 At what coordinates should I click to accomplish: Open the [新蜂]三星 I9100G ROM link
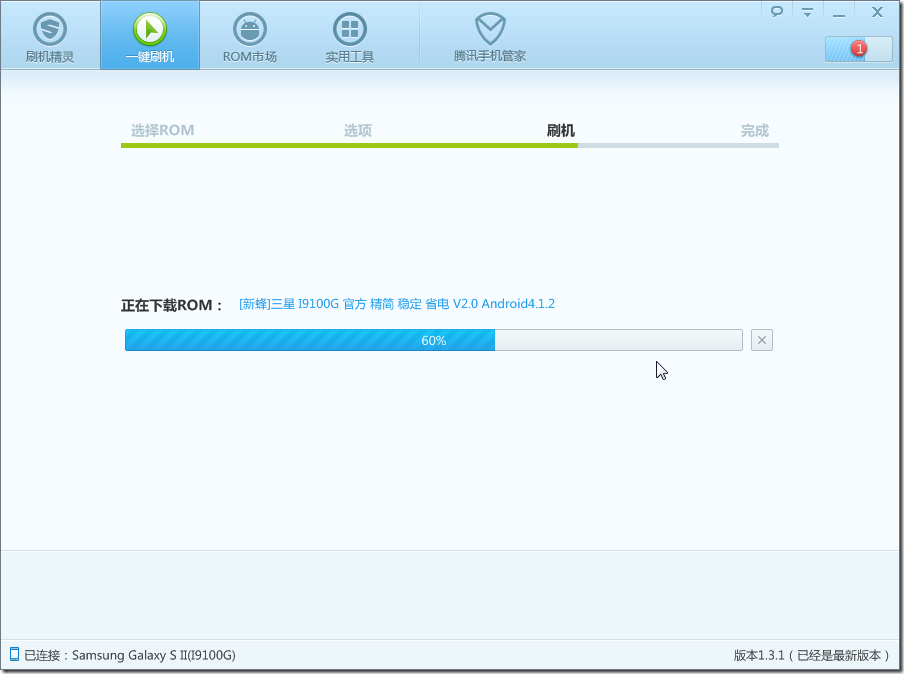pos(397,304)
